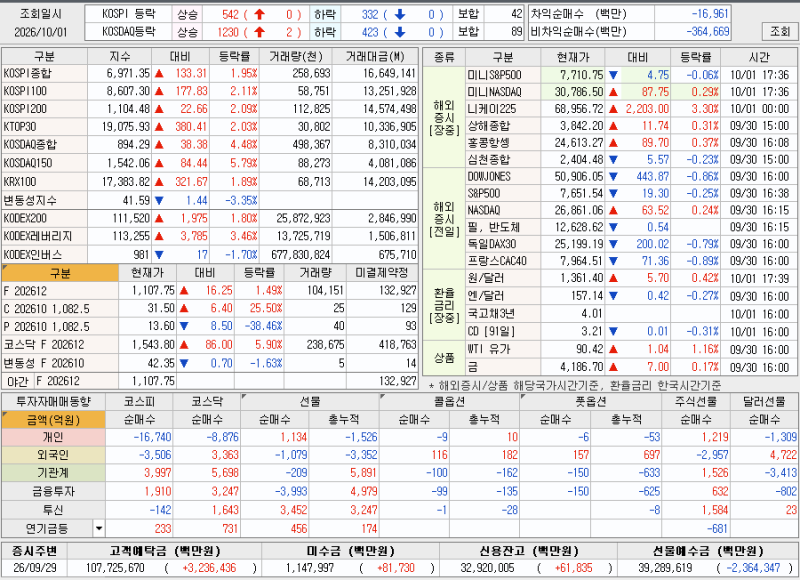Screen dimensions: 800x580
Task: Click the 선물 column header in investor table
Action: pyautogui.click(x=310, y=402)
